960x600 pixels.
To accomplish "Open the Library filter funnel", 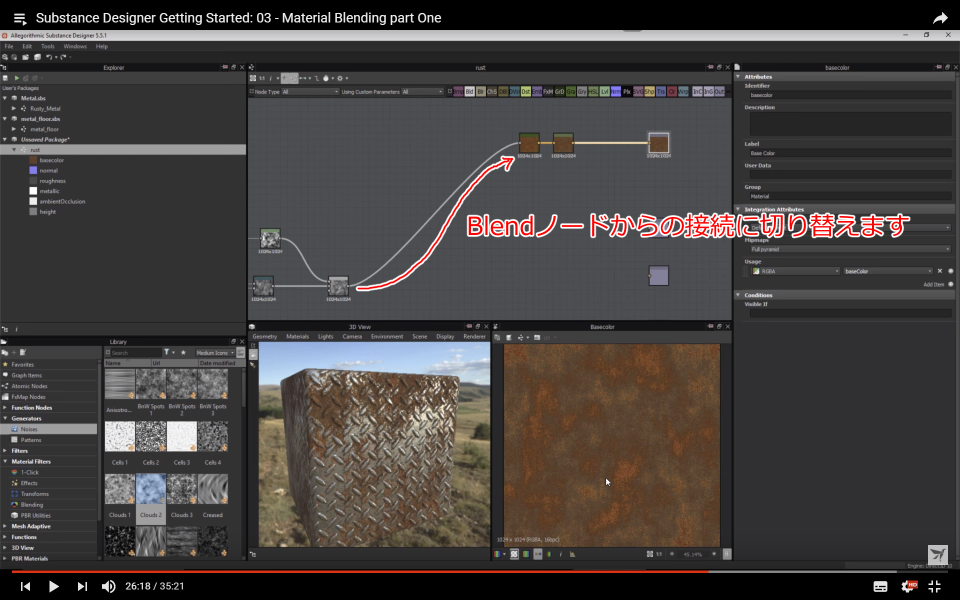I will pos(167,353).
